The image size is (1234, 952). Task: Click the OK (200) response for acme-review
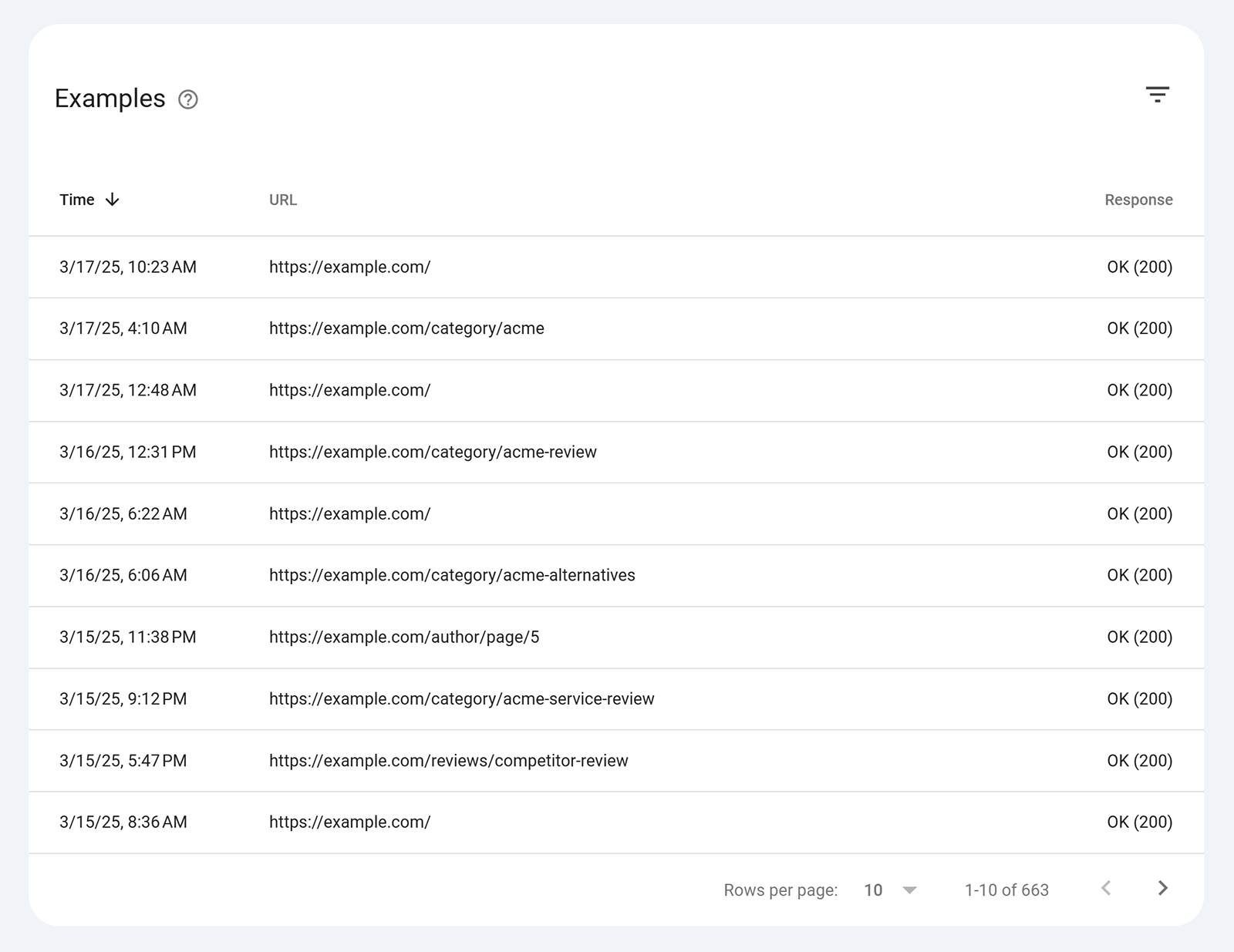[1139, 452]
